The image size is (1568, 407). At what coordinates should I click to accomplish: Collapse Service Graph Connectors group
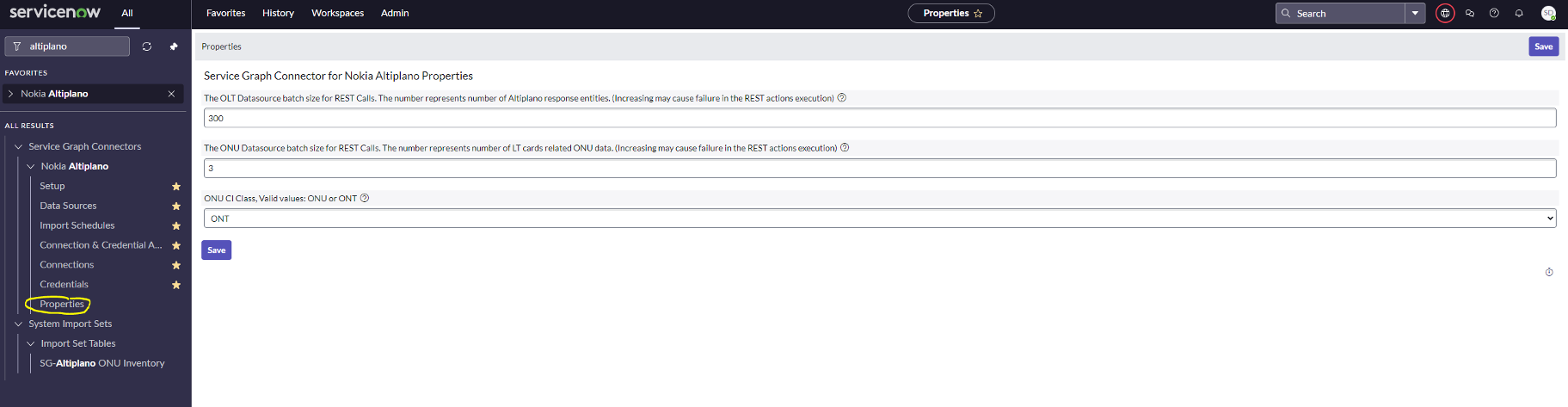click(x=18, y=147)
